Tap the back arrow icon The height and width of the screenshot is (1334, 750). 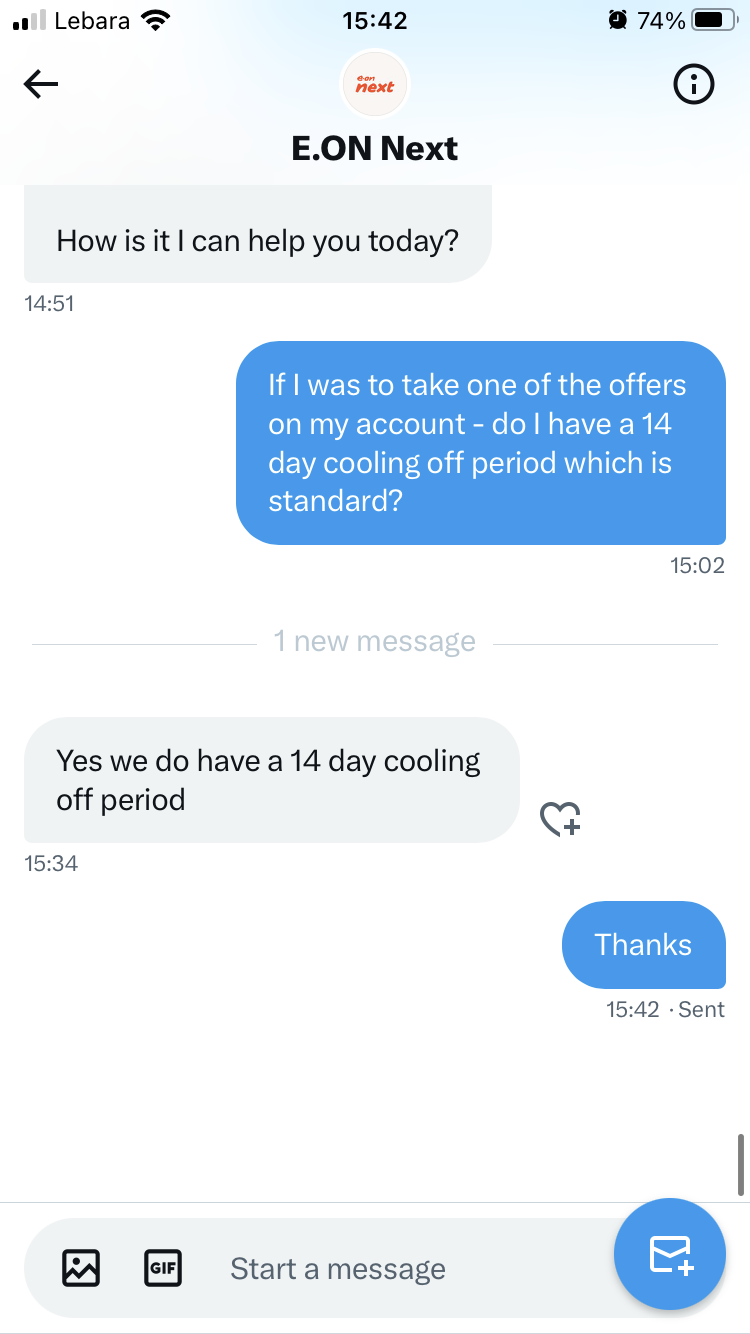(x=41, y=85)
